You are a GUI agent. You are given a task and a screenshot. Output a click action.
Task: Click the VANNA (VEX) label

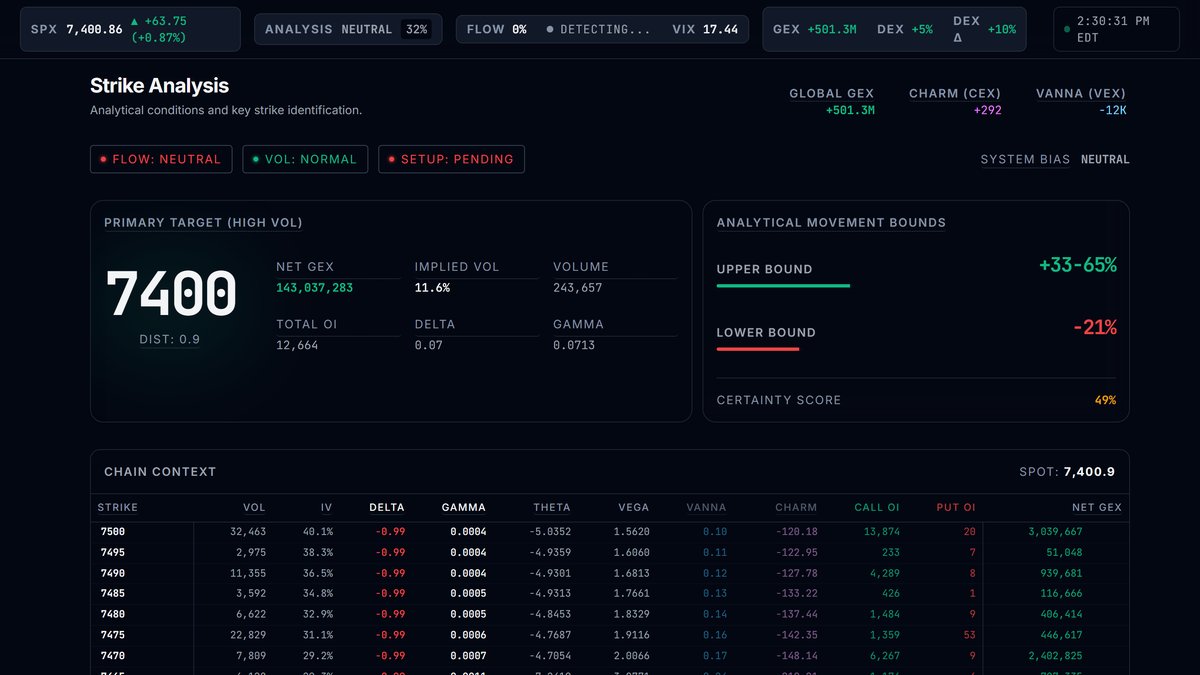(x=1081, y=93)
